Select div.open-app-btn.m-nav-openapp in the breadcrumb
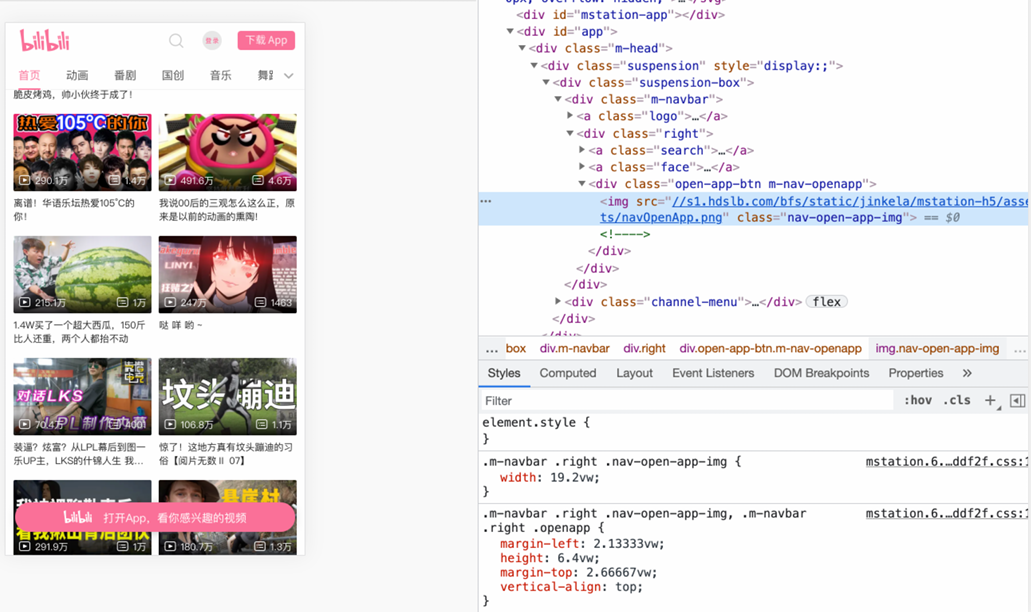The width and height of the screenshot is (1031, 612). coord(771,348)
